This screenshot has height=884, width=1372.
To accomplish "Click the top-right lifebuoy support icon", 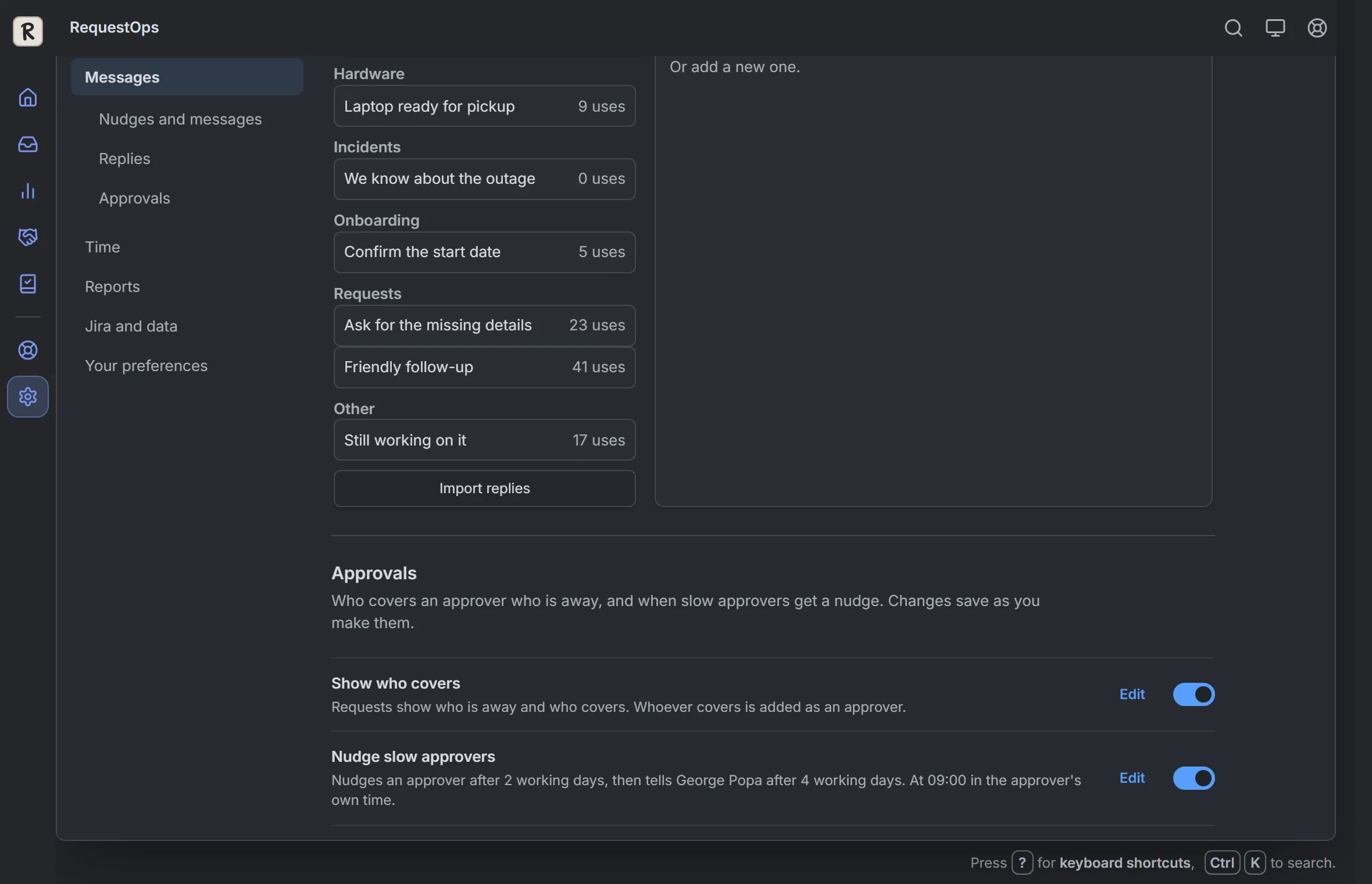I will point(1317,28).
